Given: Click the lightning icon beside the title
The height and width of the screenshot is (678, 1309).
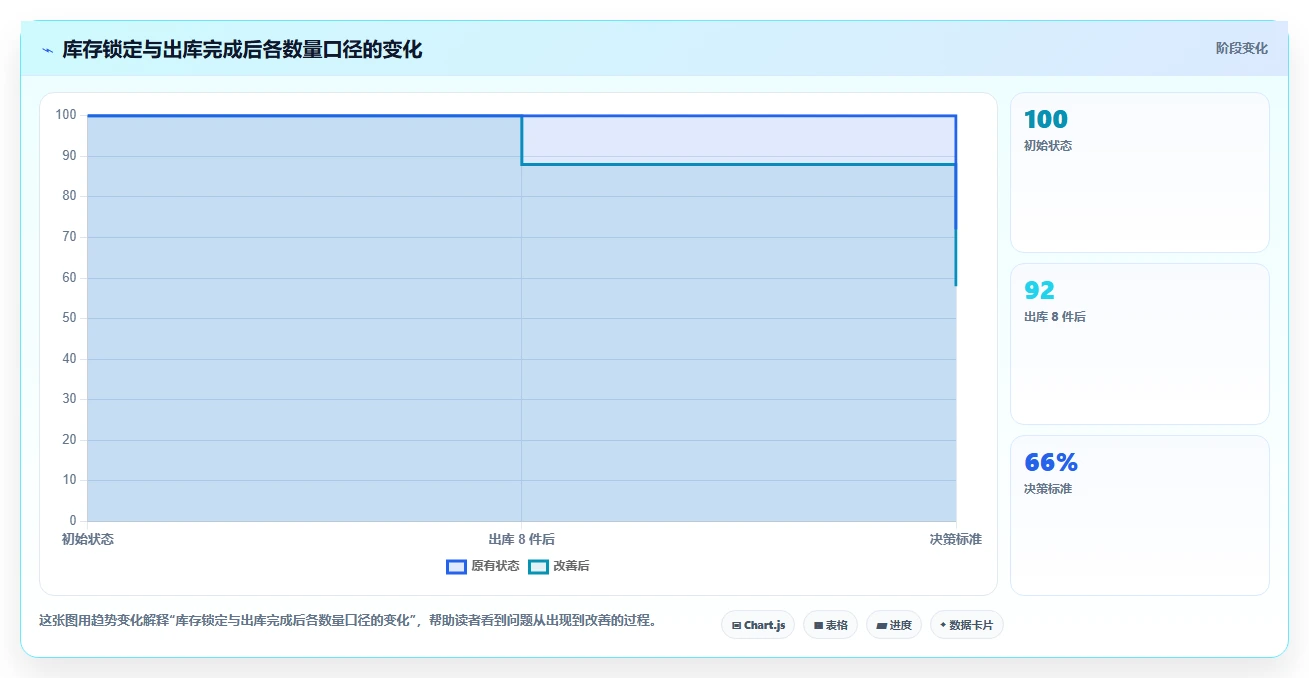Looking at the screenshot, I should [47, 50].
